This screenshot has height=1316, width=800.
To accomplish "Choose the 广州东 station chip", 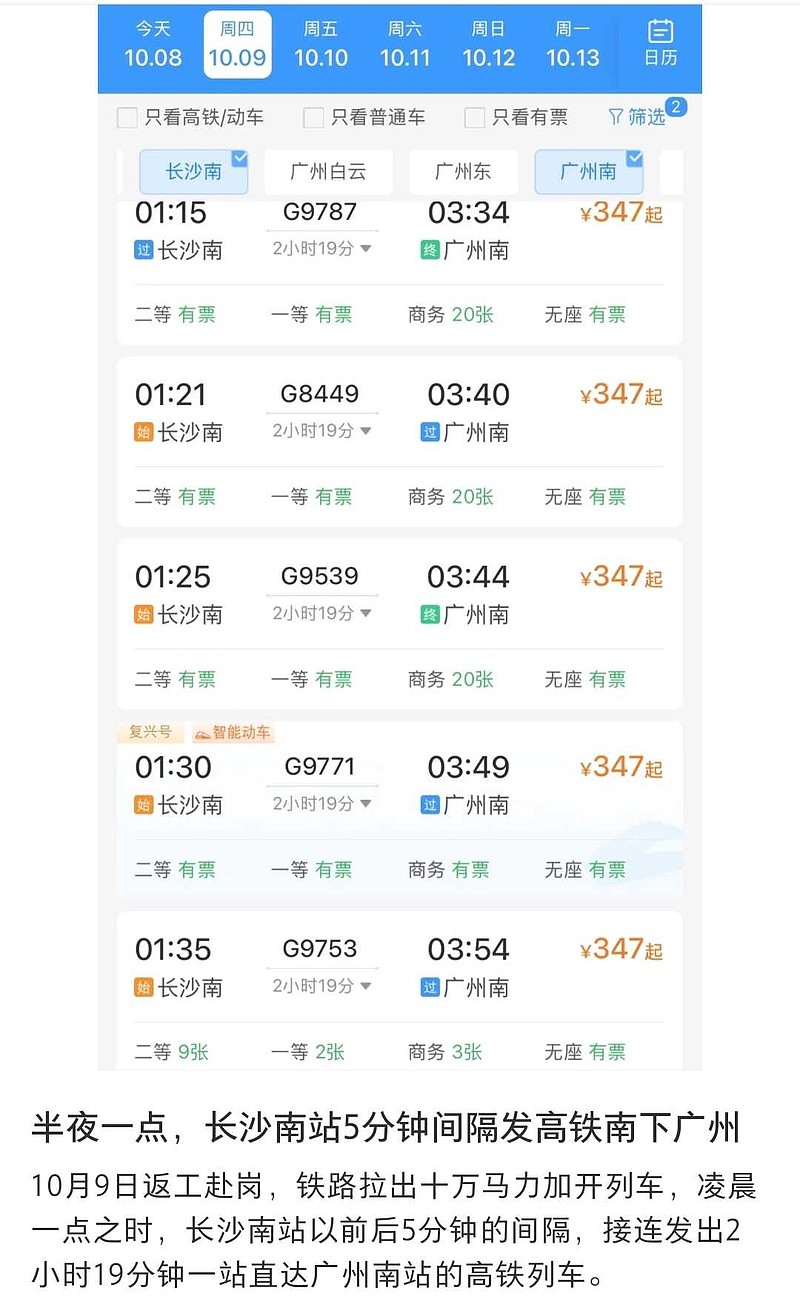I will [463, 172].
